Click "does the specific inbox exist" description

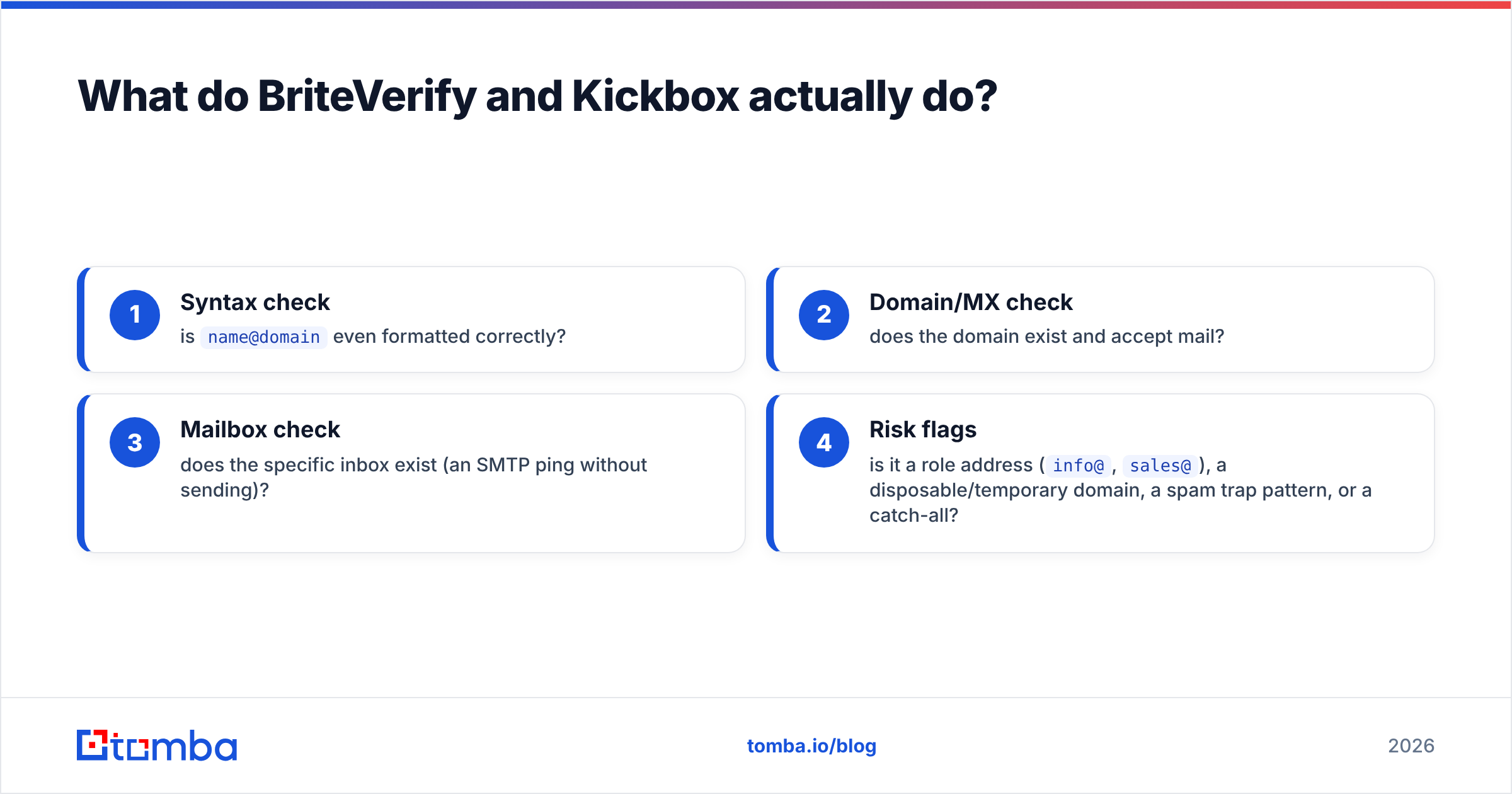click(x=413, y=478)
